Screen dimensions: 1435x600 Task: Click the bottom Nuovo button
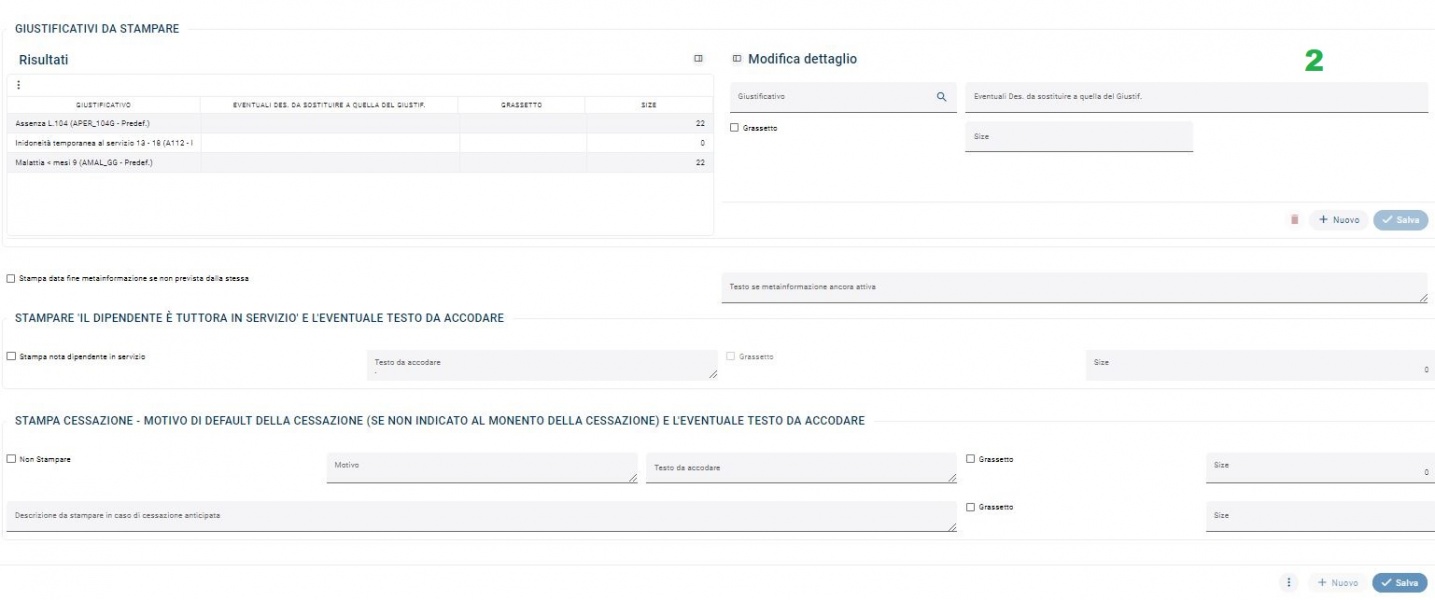coord(1338,583)
